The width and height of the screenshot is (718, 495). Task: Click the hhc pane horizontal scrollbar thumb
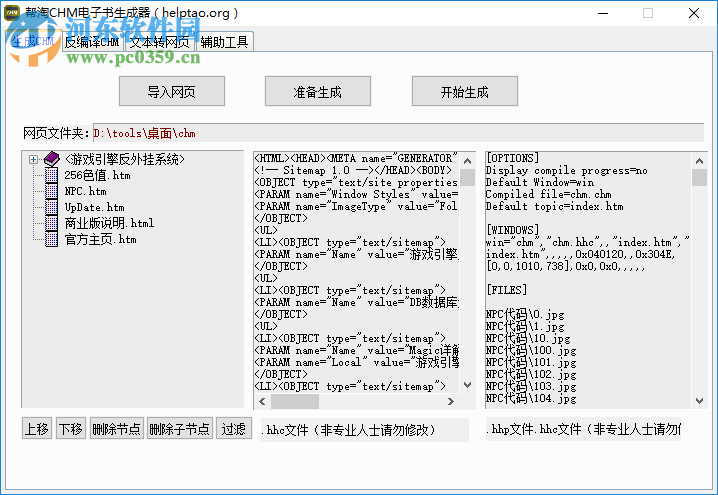click(x=295, y=402)
